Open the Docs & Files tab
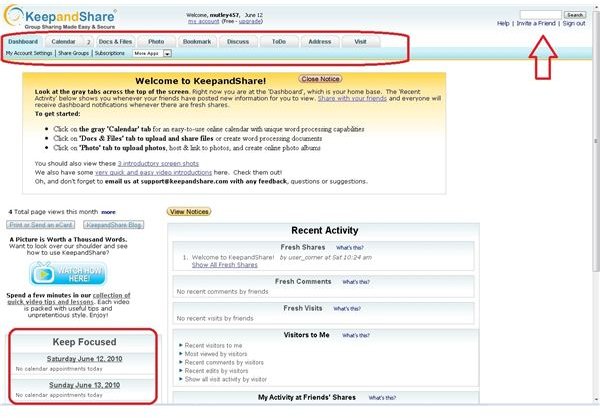The height and width of the screenshot is (418, 600). (115, 41)
